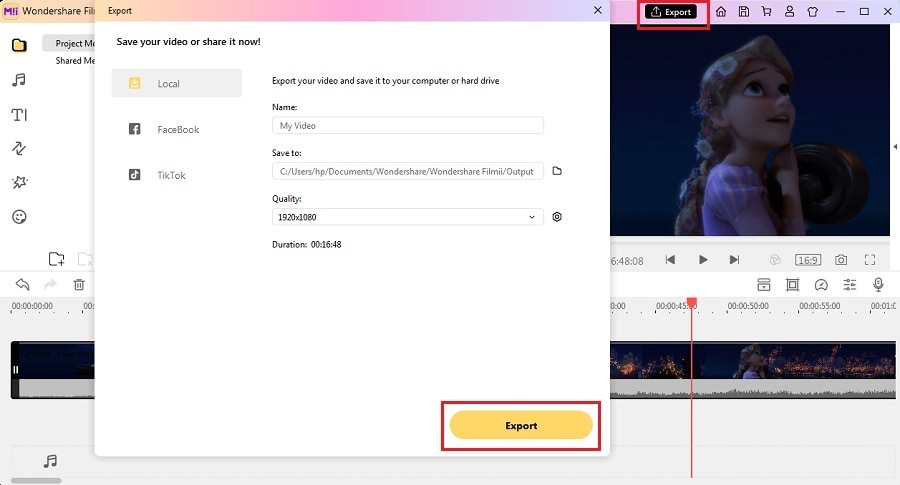This screenshot has height=485, width=900.
Task: Click the add new folder icon
Action: (x=56, y=259)
